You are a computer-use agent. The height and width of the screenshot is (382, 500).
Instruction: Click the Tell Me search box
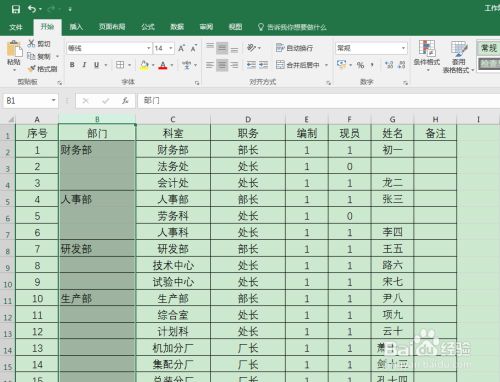tap(292, 27)
